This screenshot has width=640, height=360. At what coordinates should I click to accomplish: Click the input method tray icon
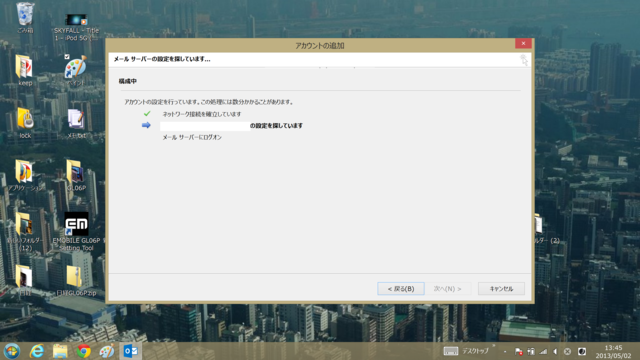(x=582, y=351)
